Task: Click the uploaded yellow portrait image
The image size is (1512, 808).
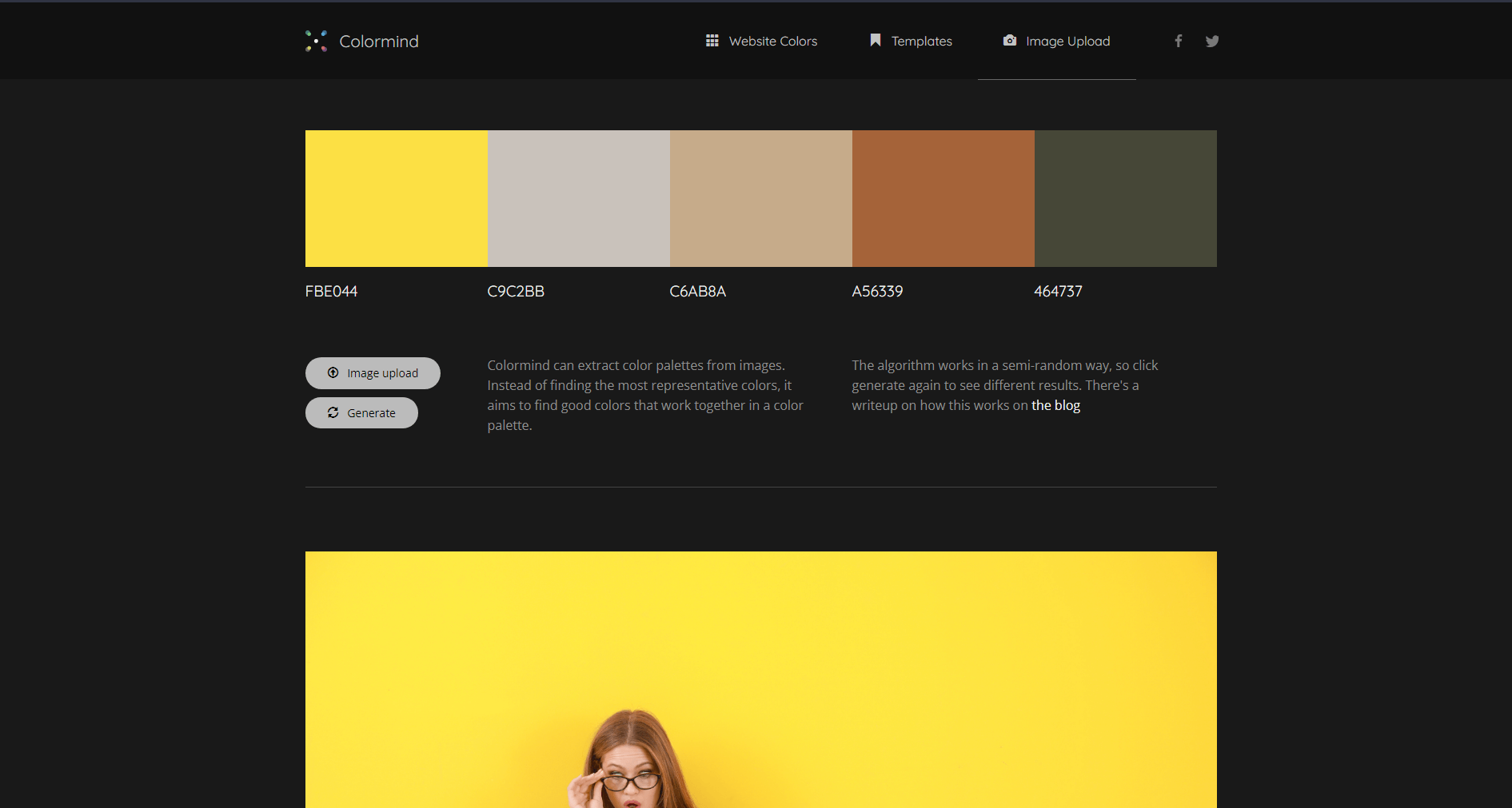Action: [761, 679]
